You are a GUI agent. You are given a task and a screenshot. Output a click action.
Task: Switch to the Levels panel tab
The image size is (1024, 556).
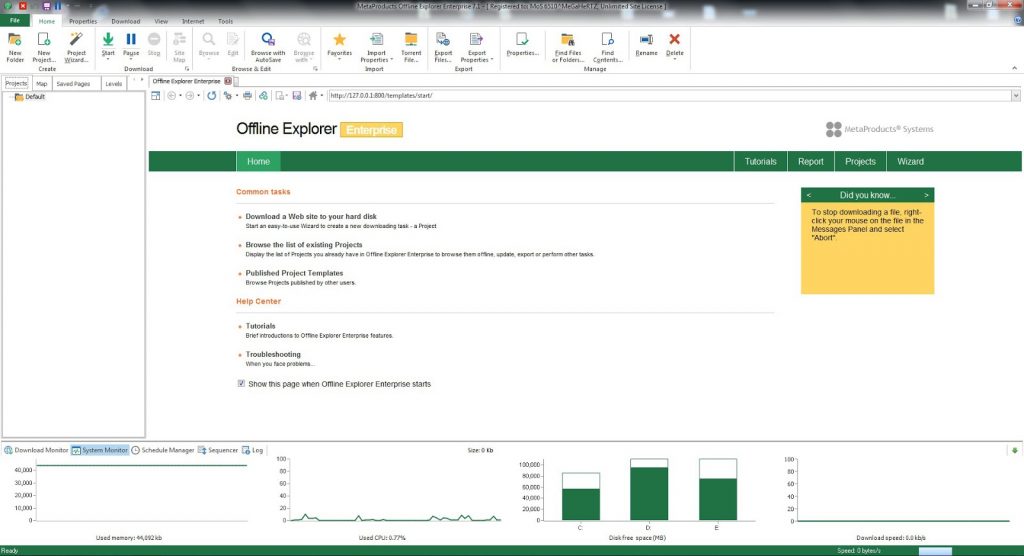click(114, 84)
